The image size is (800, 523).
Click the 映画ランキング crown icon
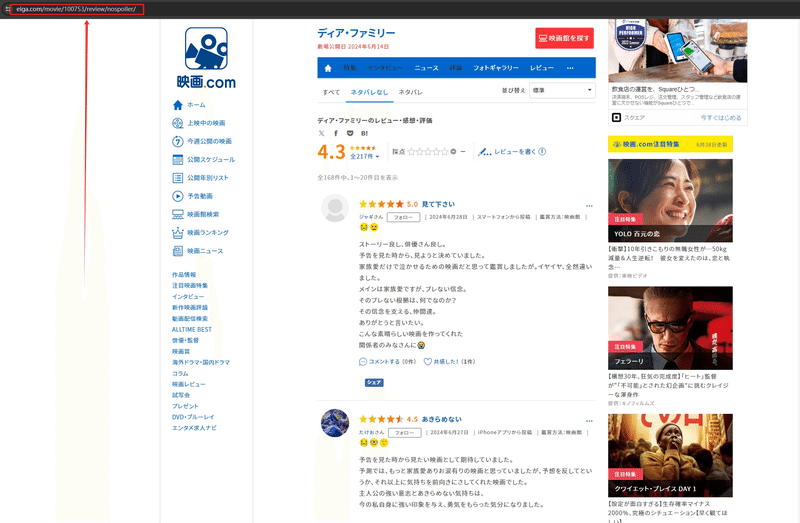coord(178,233)
